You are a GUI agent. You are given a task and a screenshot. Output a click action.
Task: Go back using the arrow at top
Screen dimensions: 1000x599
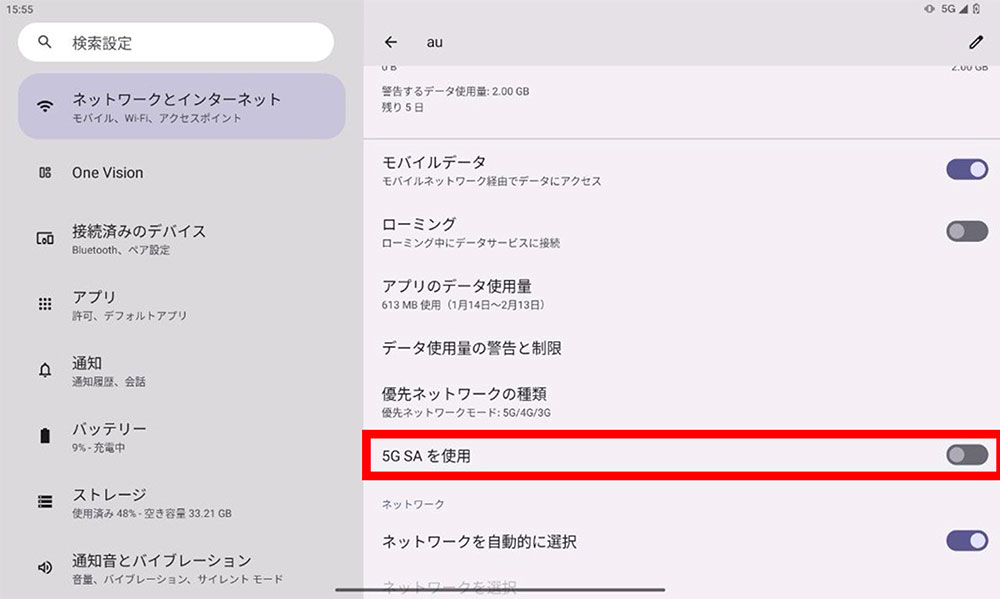click(x=390, y=42)
